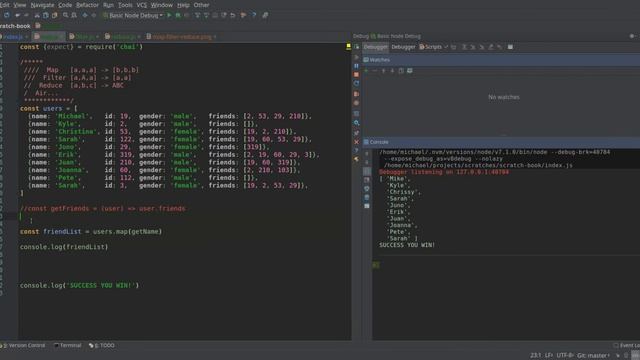Viewport: 640px width, 360px height.
Task: Select the second Debugger tab
Action: tap(403, 47)
